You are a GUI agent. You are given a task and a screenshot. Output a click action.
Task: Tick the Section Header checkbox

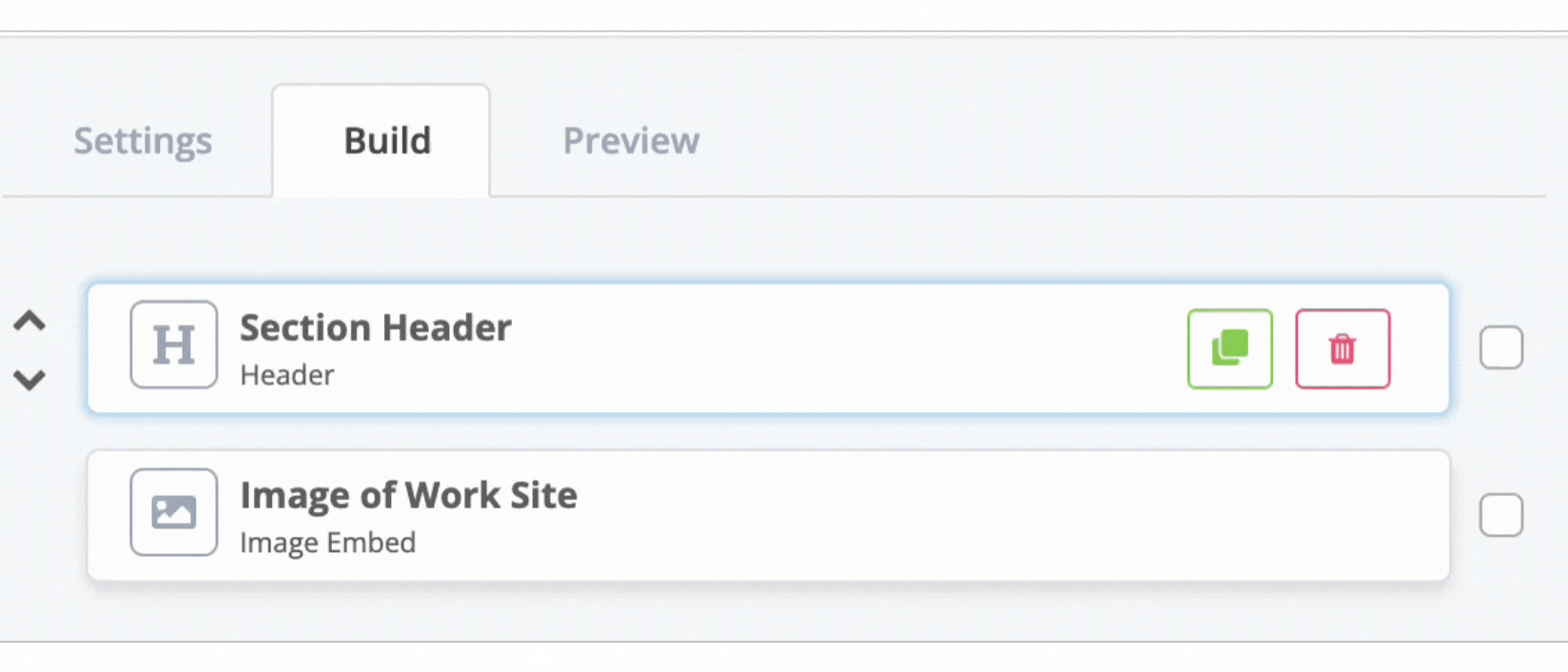1501,347
